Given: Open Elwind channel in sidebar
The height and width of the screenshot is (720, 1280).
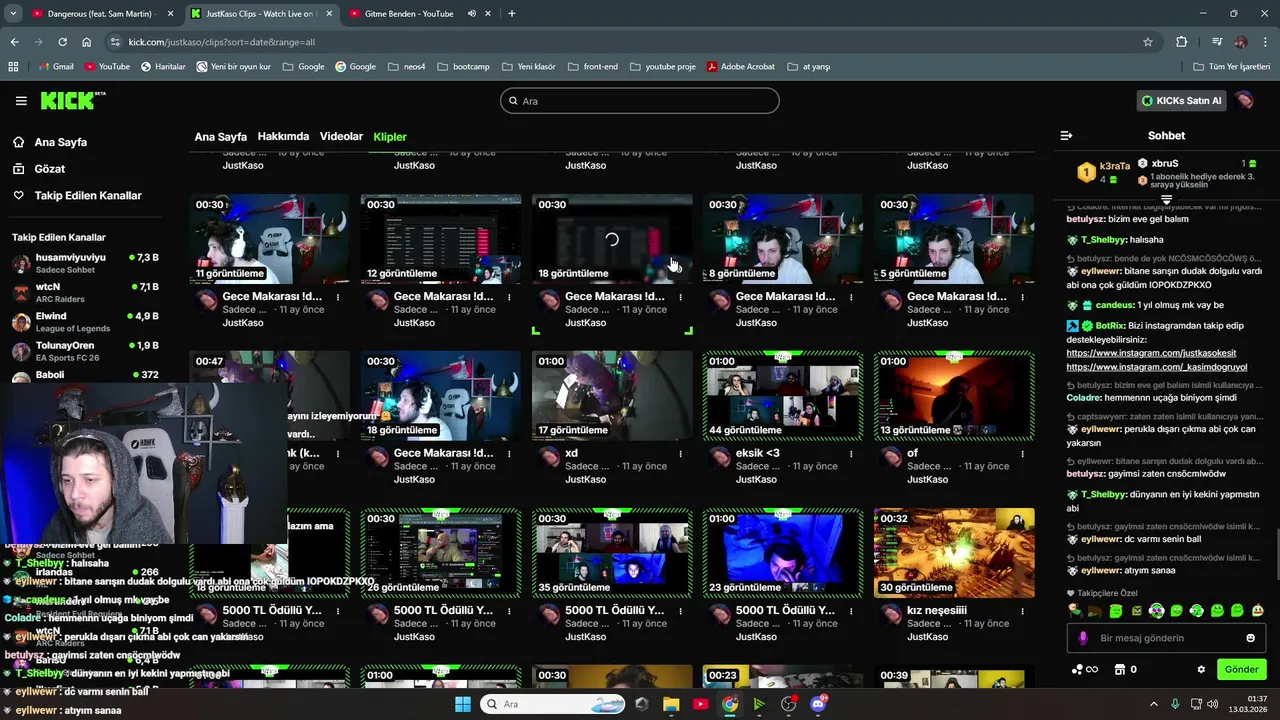Looking at the screenshot, I should click(85, 322).
